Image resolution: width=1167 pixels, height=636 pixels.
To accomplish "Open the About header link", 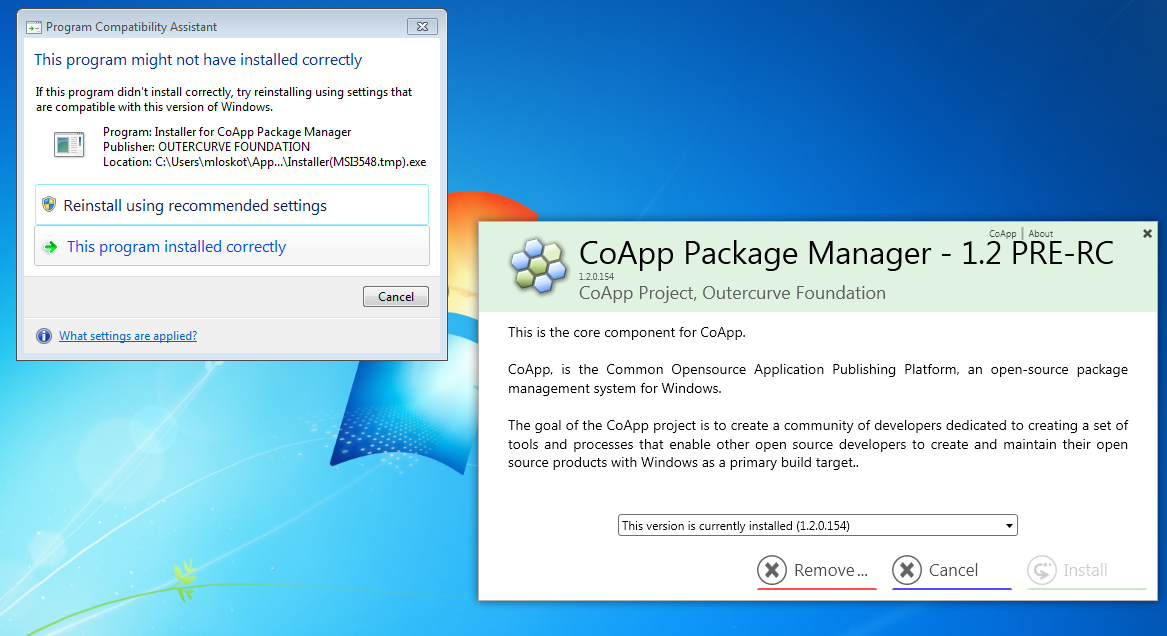I will (1040, 234).
